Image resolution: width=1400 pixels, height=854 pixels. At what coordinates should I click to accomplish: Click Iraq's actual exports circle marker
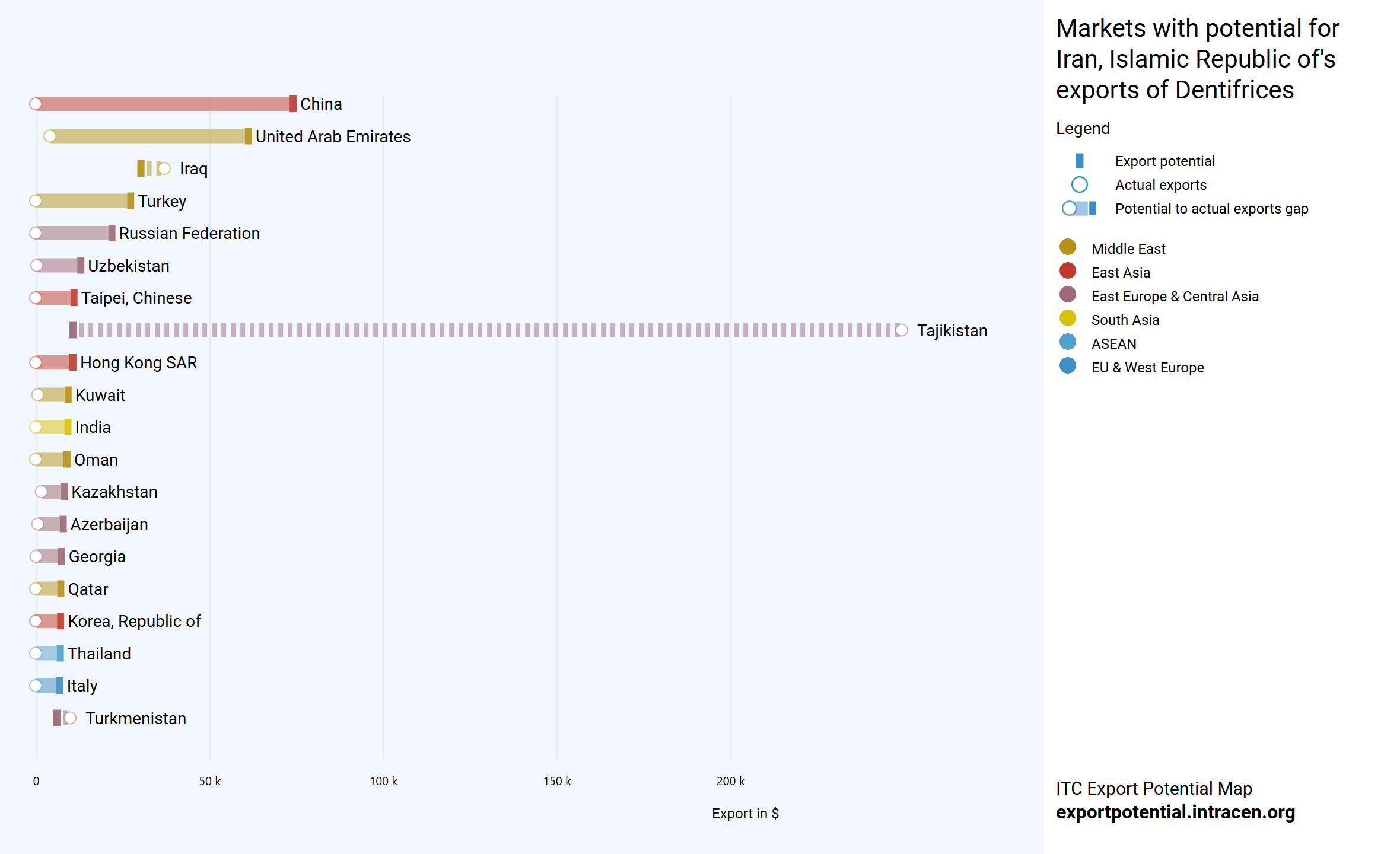coord(164,169)
